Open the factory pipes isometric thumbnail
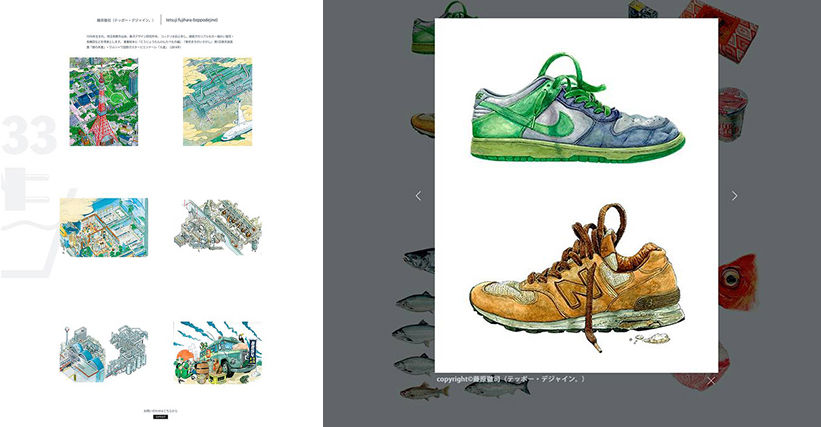Screen dimensions: 821x427 pyautogui.click(x=104, y=353)
